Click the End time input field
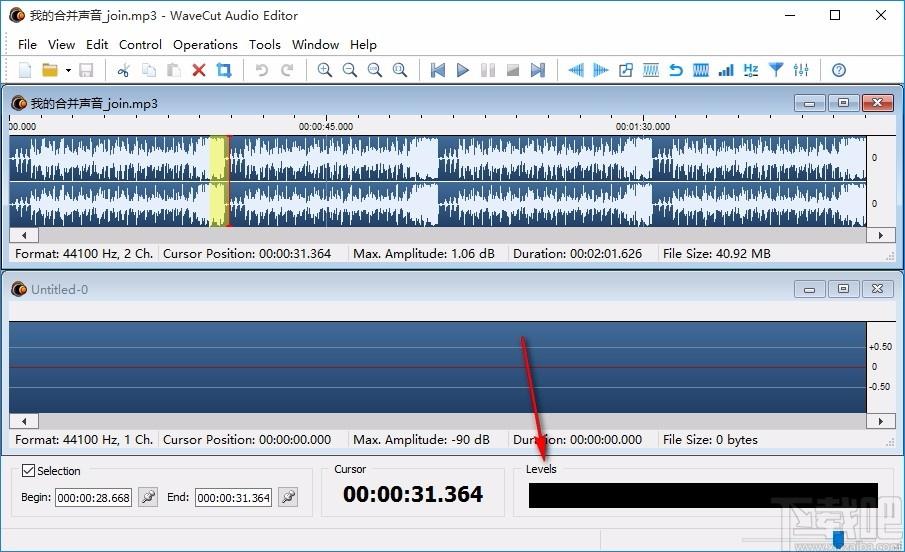 233,497
